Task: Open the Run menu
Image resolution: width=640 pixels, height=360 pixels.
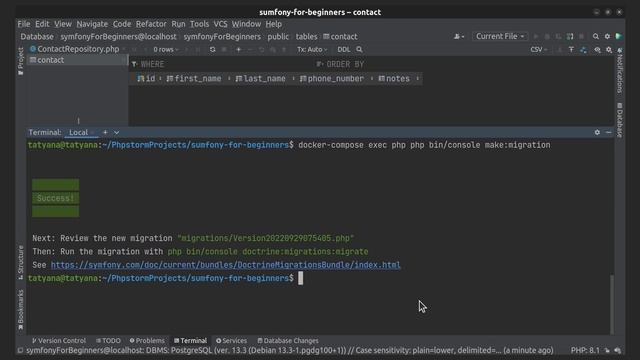Action: [x=178, y=24]
